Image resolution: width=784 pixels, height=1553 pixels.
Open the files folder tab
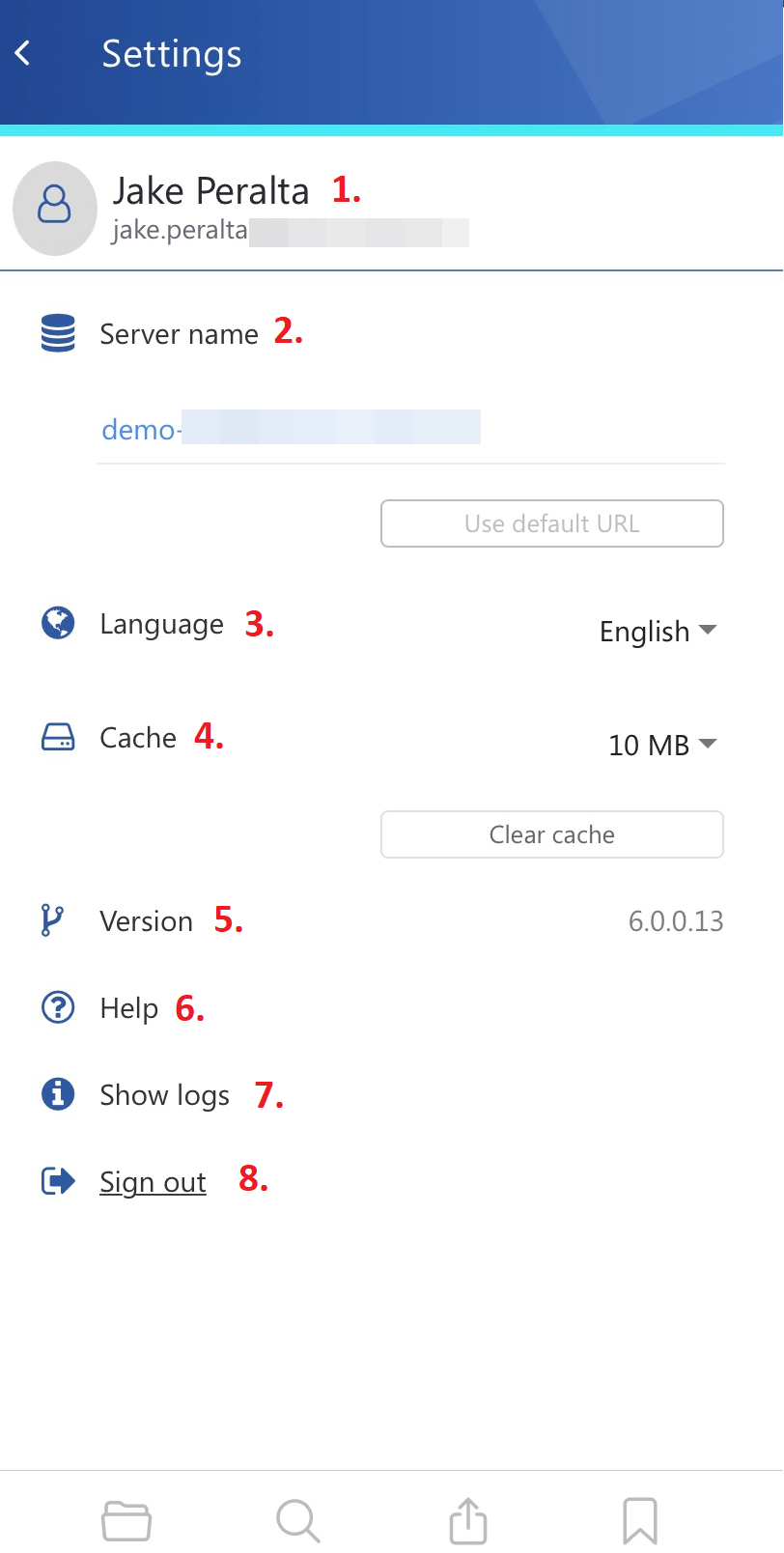click(x=126, y=1521)
